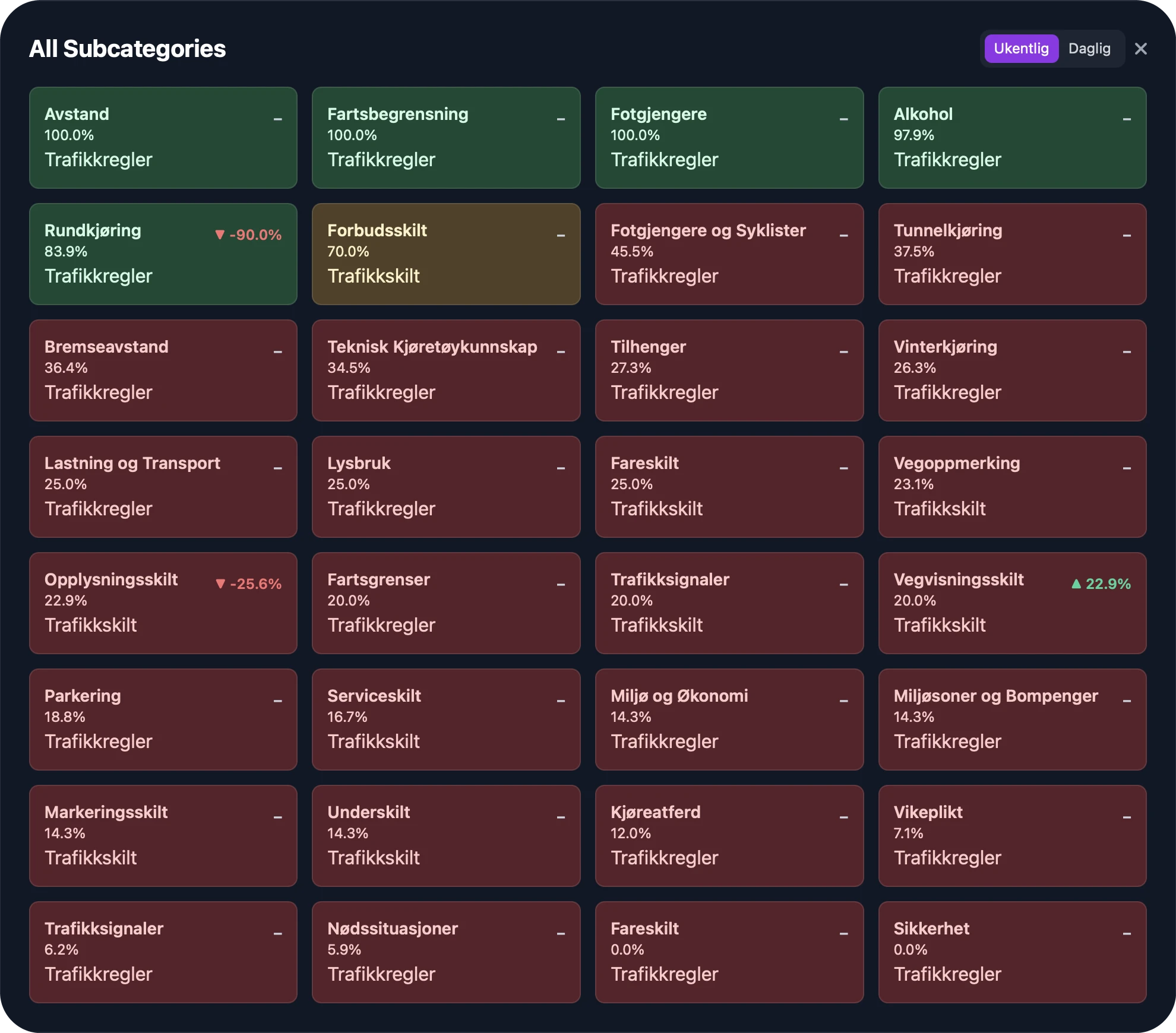Collapse the Forbudsskilt card
1176x1033 pixels.
[x=561, y=236]
